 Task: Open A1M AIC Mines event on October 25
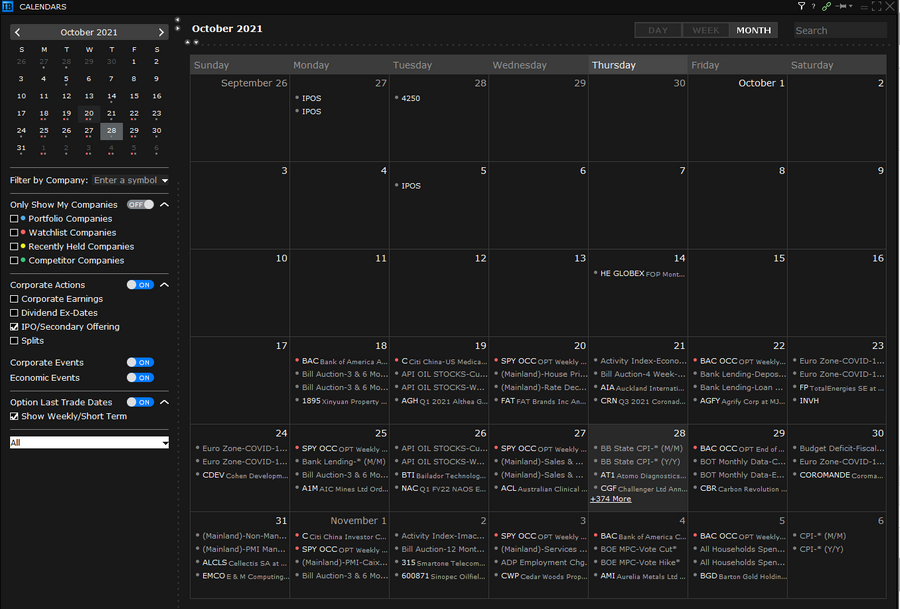[x=344, y=488]
